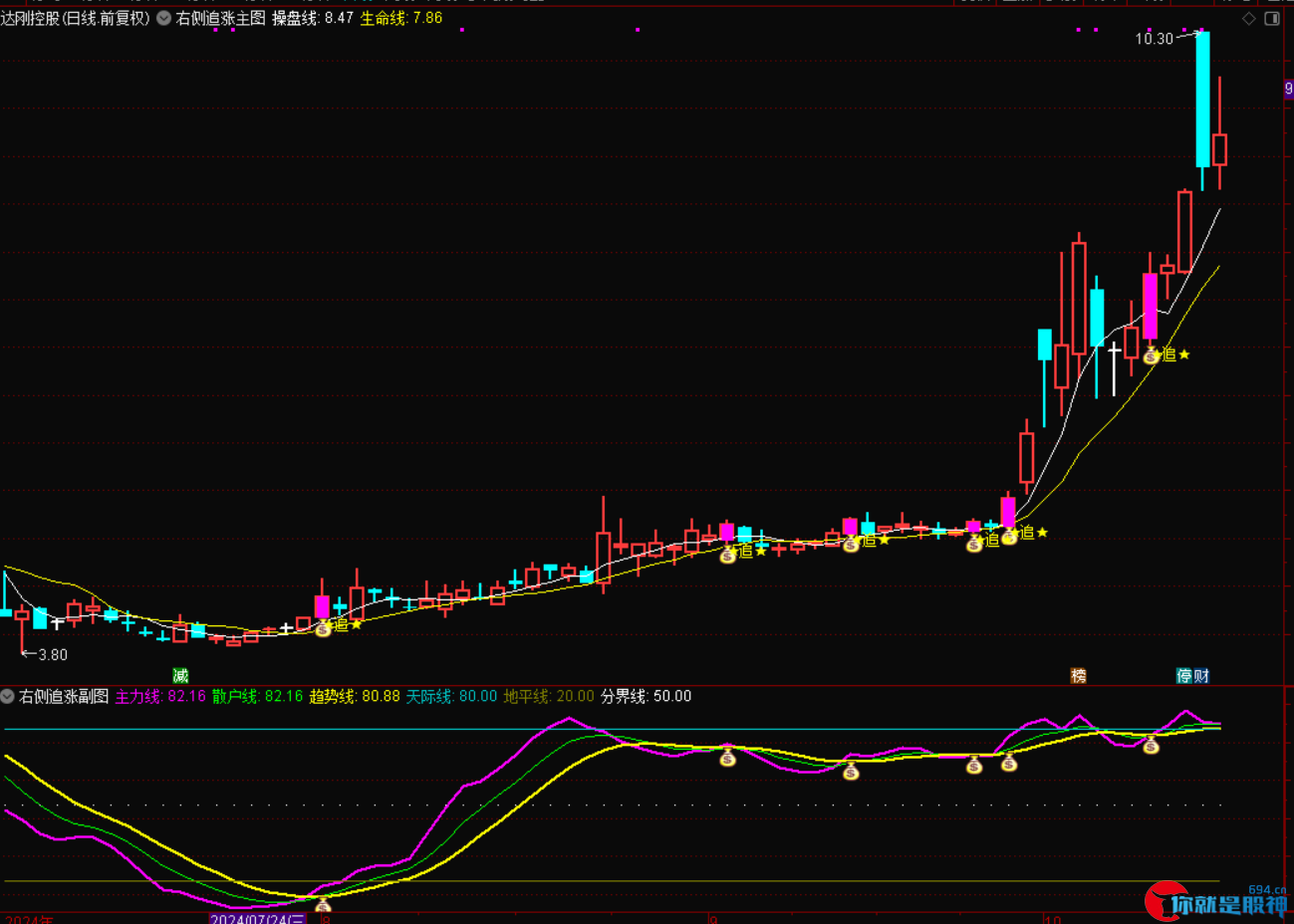Expand the 右侧追涨副图 sub-chart dropdown arrow
The width and height of the screenshot is (1294, 924).
8,696
